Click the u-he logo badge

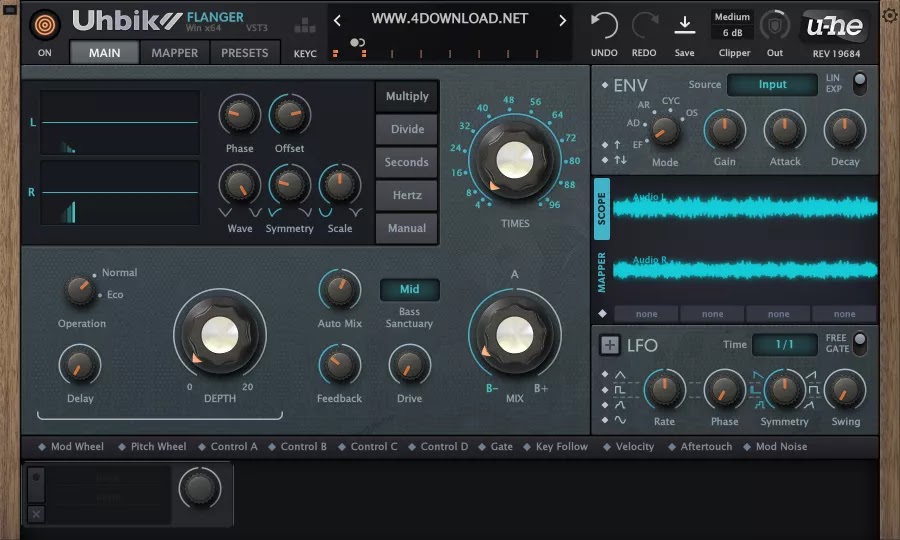tap(834, 27)
